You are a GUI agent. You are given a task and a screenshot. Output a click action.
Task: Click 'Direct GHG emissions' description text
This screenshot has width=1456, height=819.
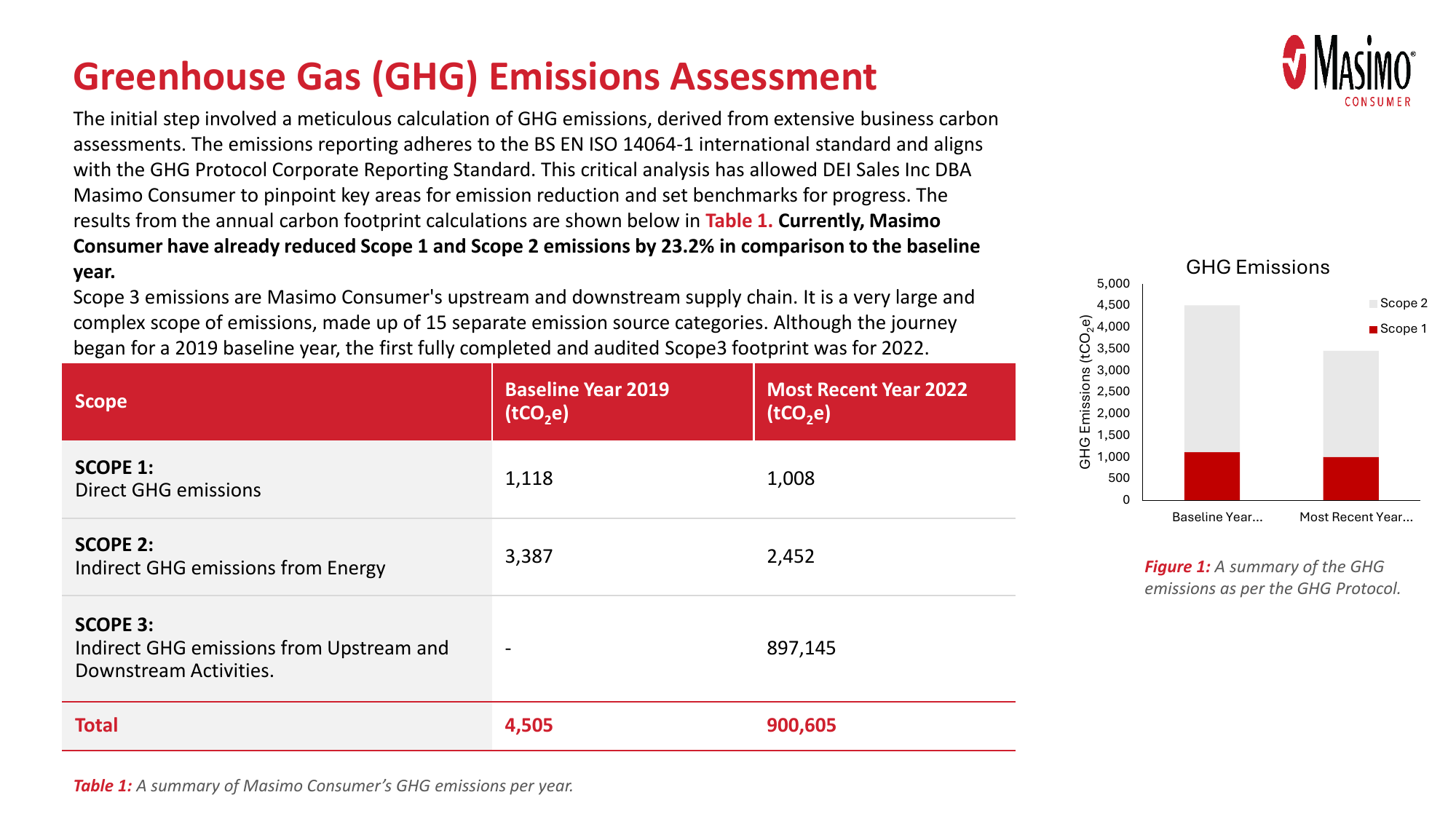click(168, 490)
